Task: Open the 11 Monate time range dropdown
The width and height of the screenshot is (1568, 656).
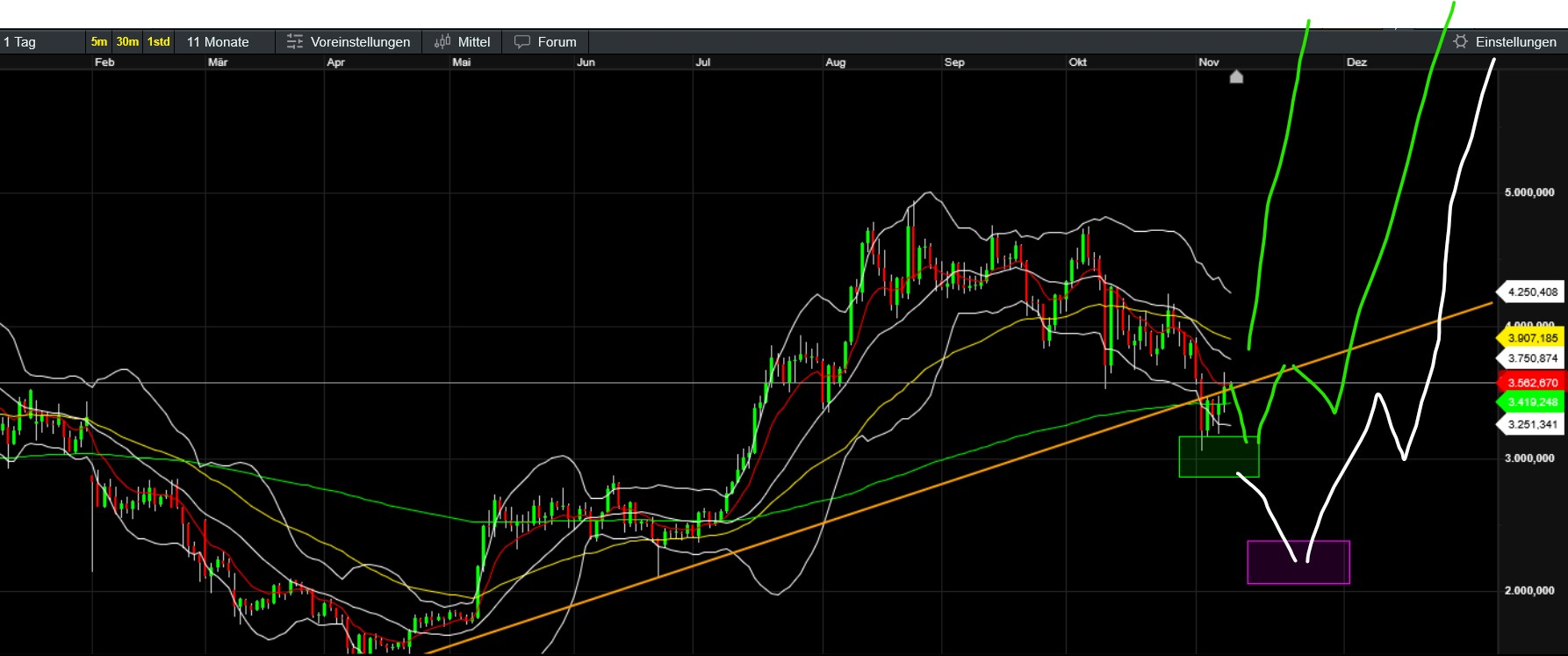Action: pyautogui.click(x=218, y=41)
